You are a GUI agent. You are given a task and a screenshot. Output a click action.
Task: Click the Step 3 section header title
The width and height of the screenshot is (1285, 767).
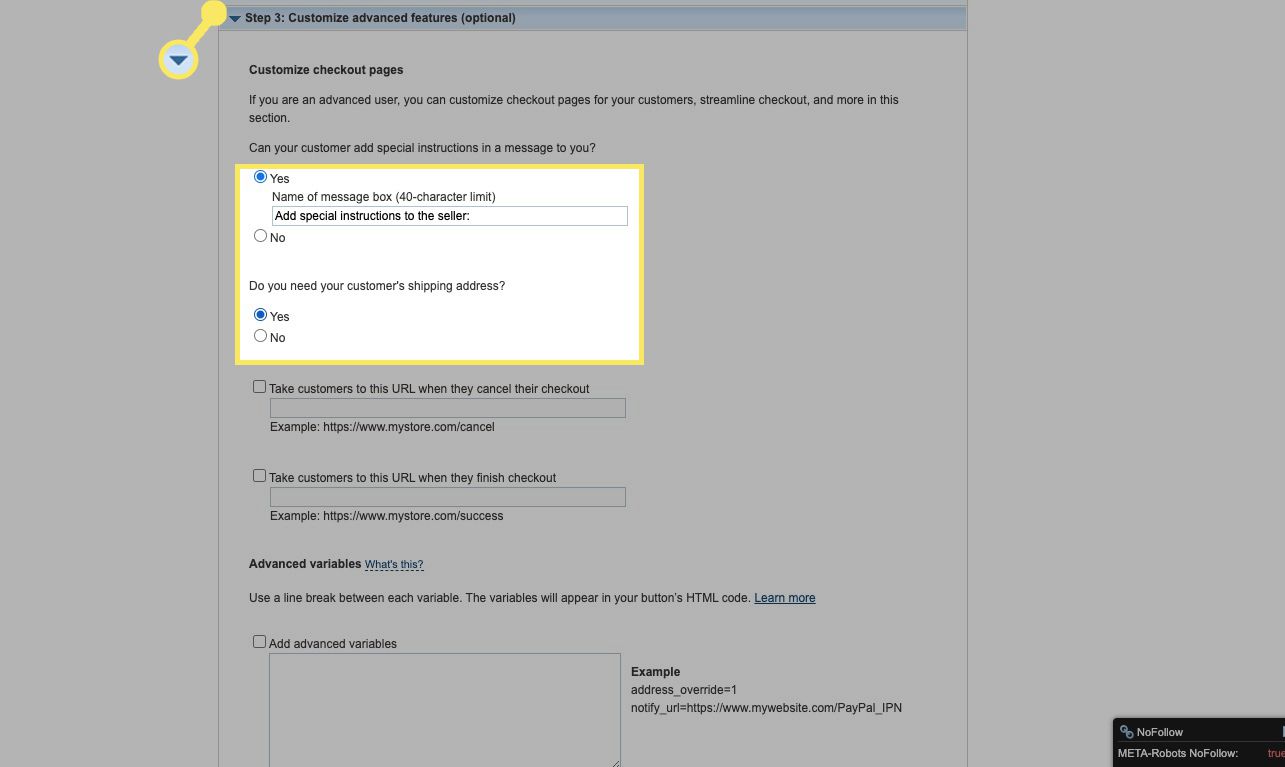pyautogui.click(x=380, y=18)
